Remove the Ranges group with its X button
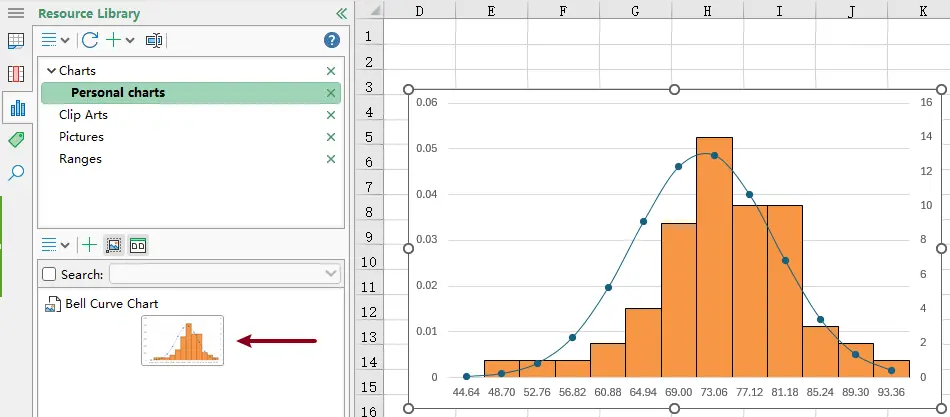 pos(331,159)
